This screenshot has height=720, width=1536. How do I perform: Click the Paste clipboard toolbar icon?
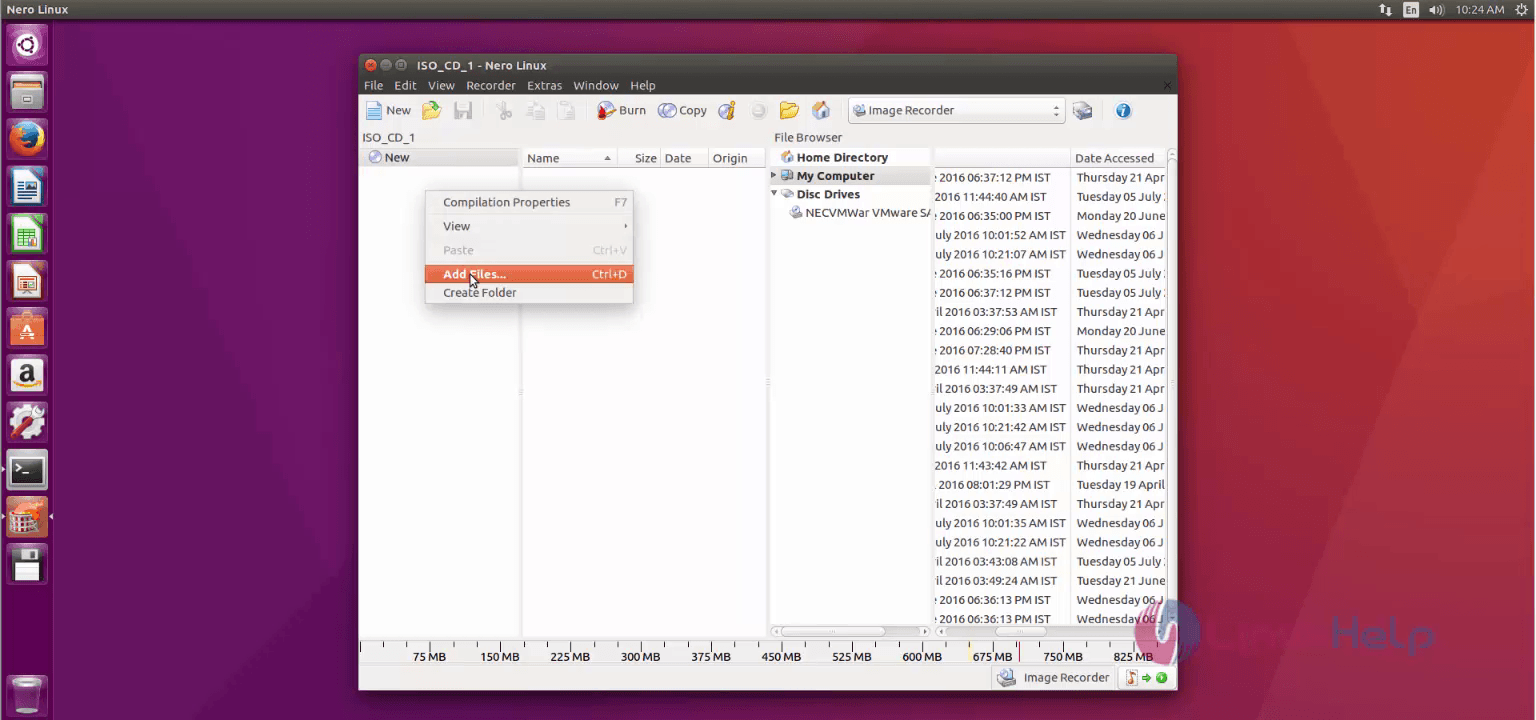point(566,111)
